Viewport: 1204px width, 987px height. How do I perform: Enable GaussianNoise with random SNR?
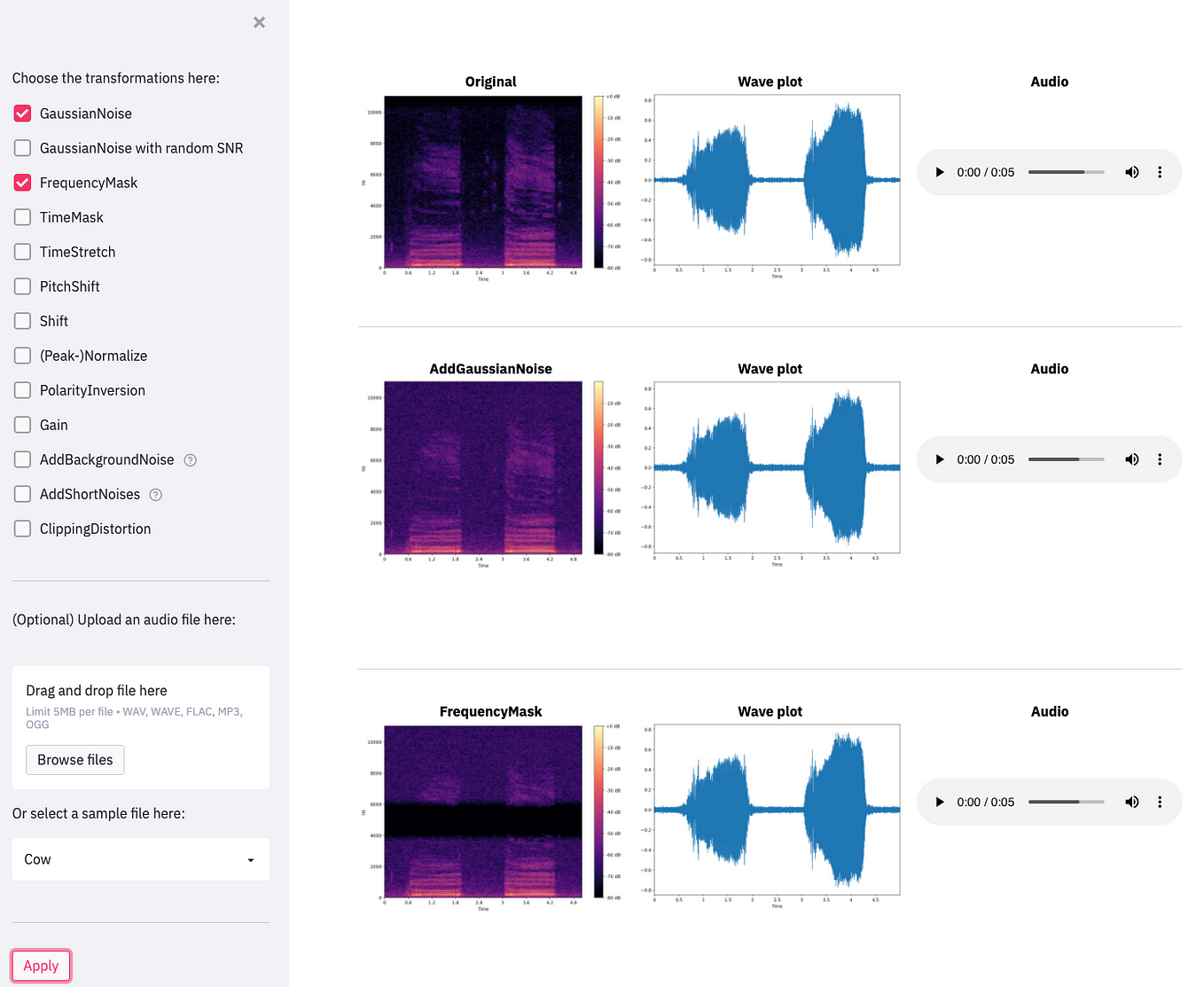pyautogui.click(x=22, y=147)
